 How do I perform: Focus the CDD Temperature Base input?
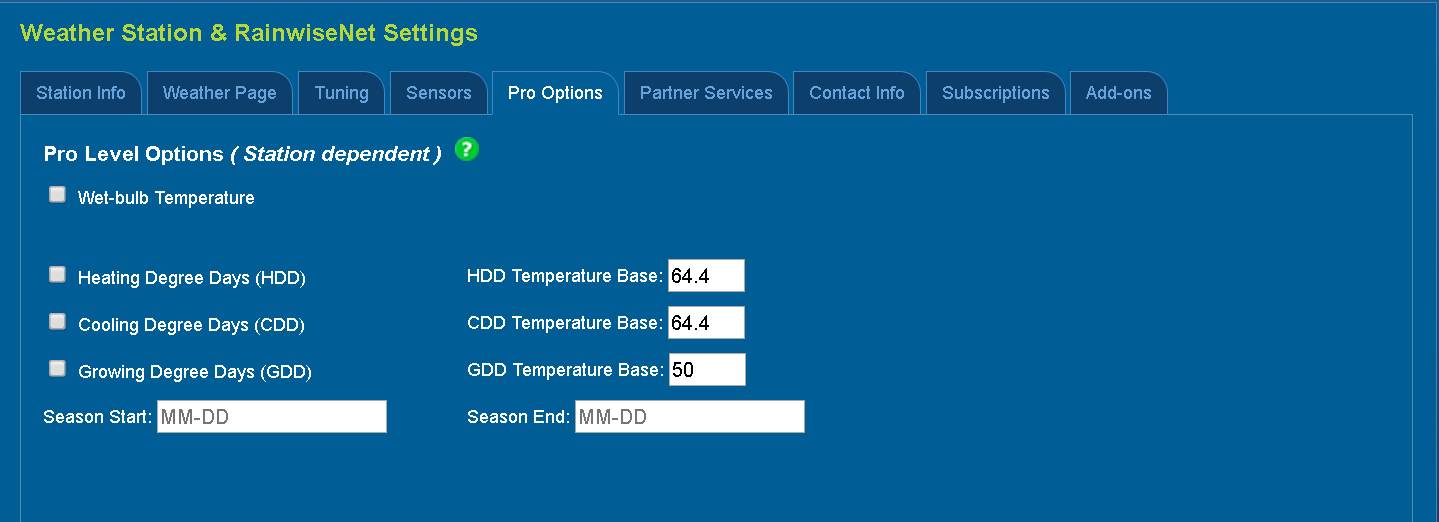(x=706, y=323)
